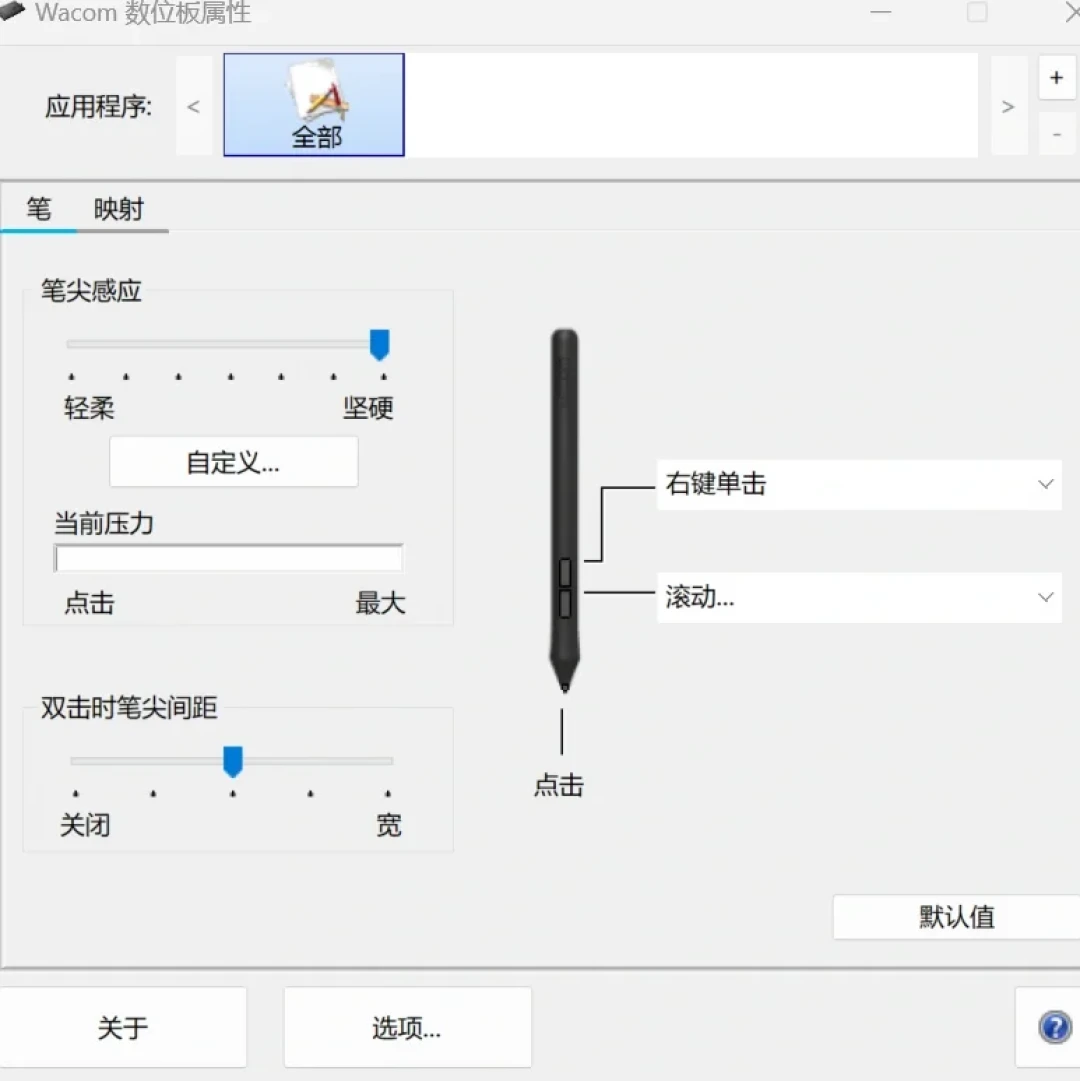Click the 最大 pressure label
Image resolution: width=1080 pixels, height=1081 pixels.
click(380, 603)
